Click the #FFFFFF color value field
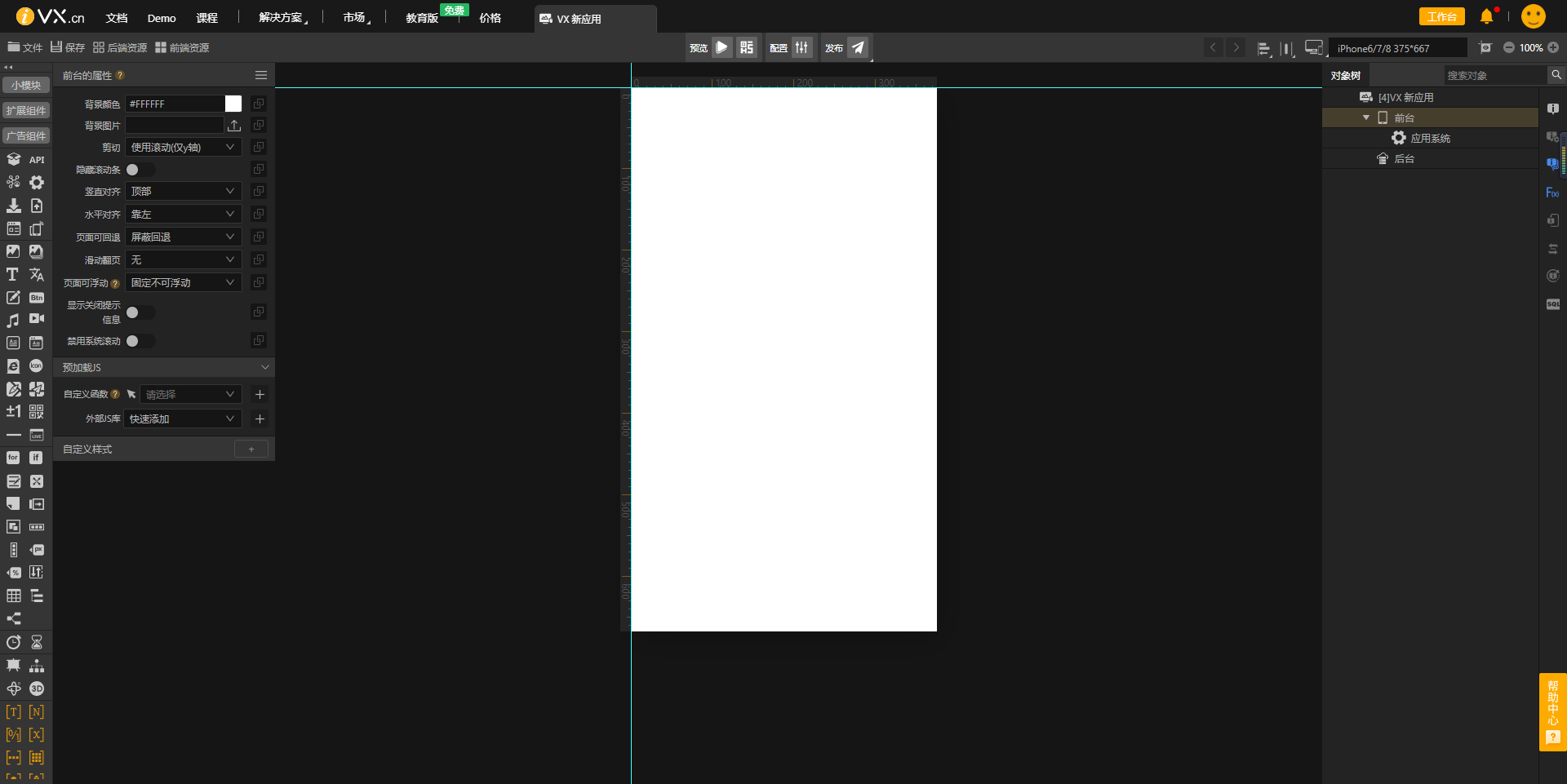 coord(175,104)
